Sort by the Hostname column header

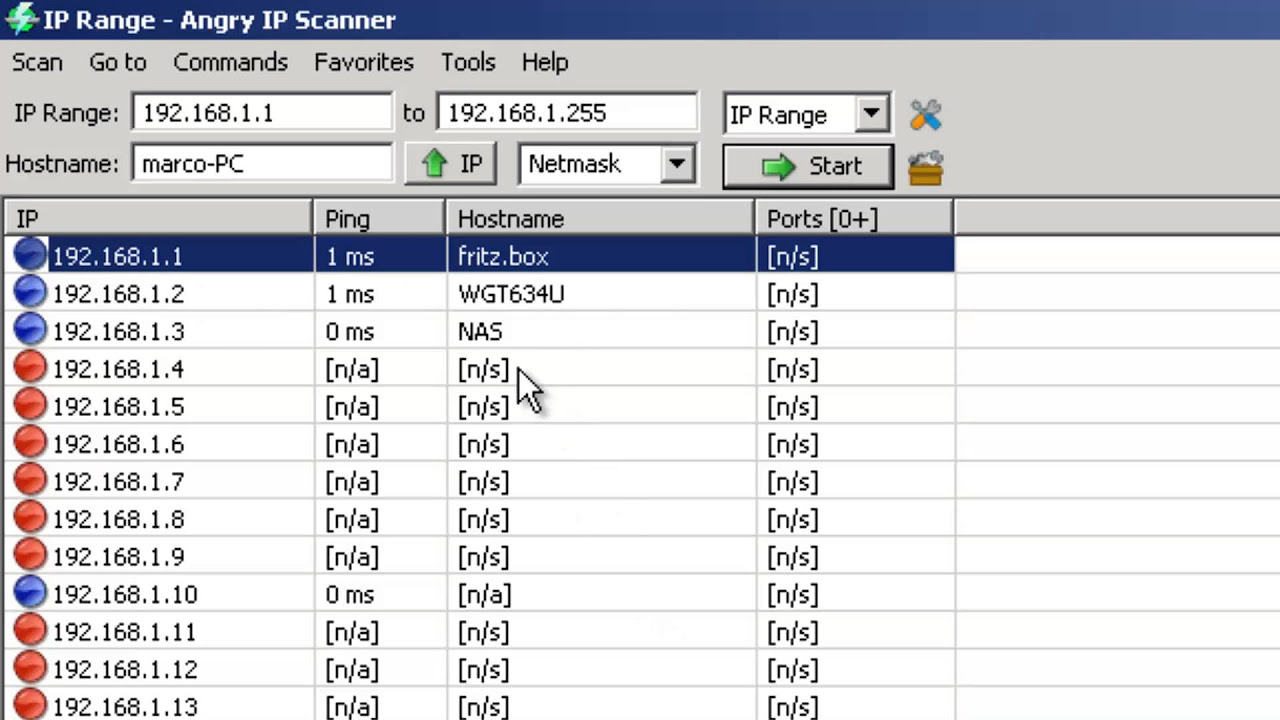pos(600,219)
